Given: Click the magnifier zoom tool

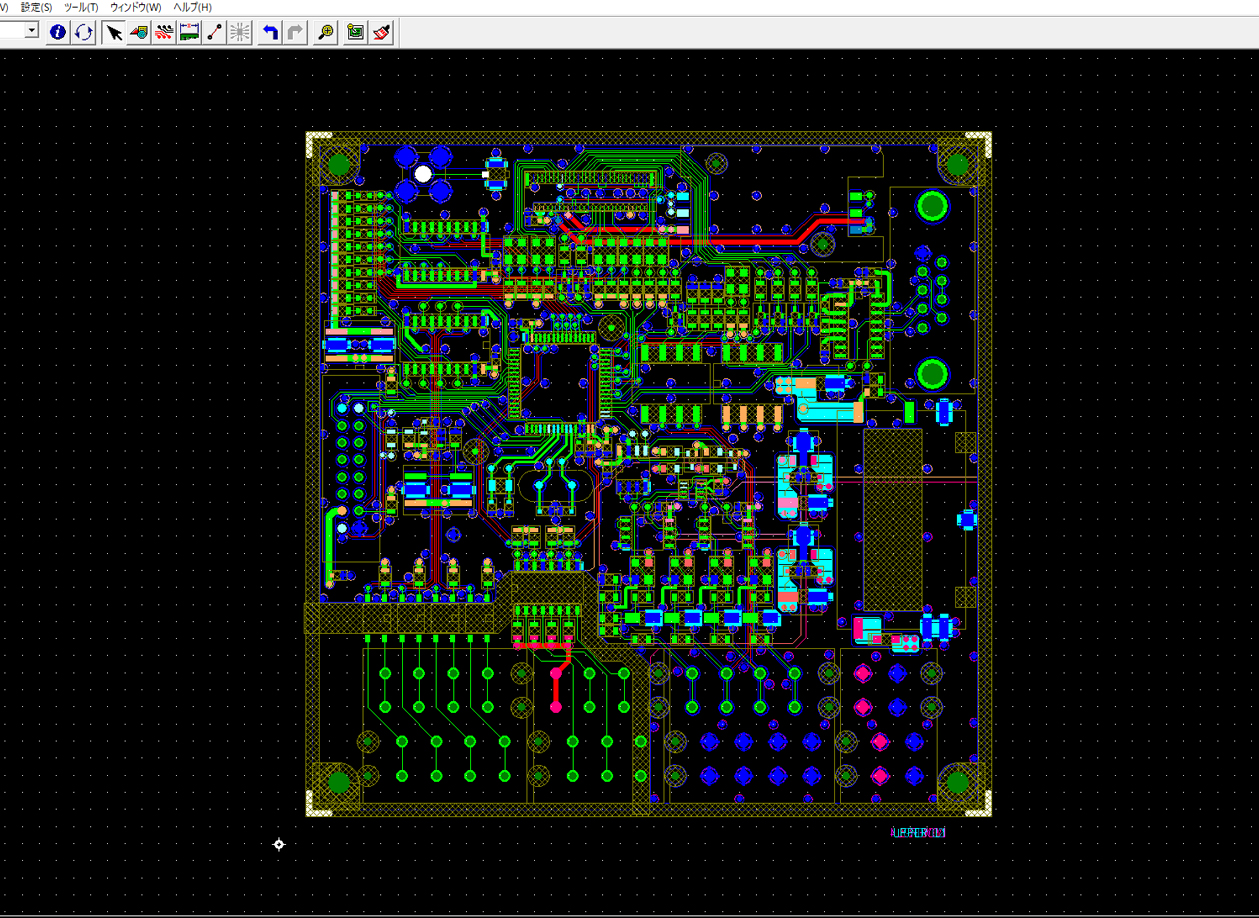Looking at the screenshot, I should click(x=325, y=32).
